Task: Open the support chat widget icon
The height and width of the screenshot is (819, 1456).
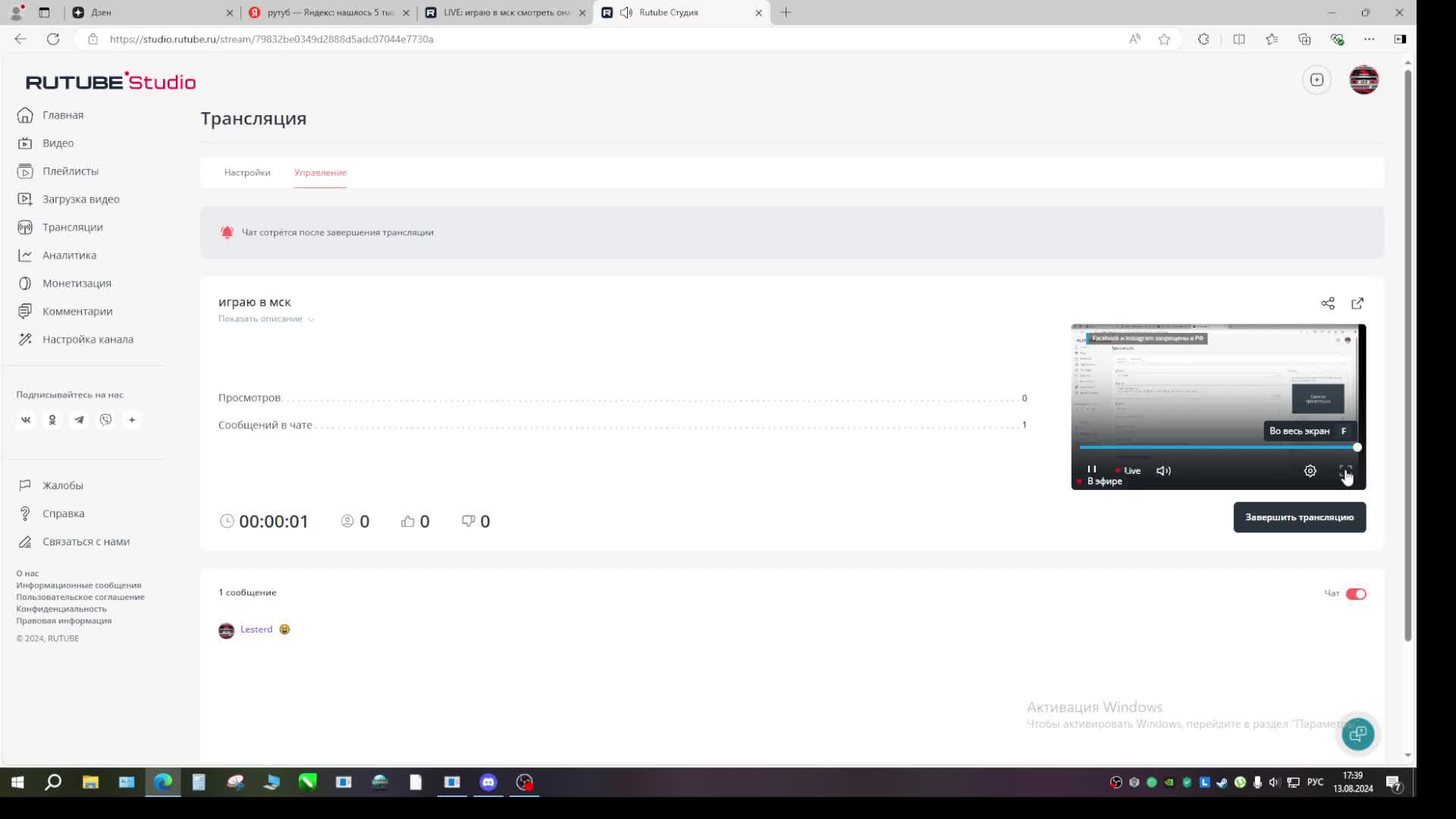Action: (1357, 733)
